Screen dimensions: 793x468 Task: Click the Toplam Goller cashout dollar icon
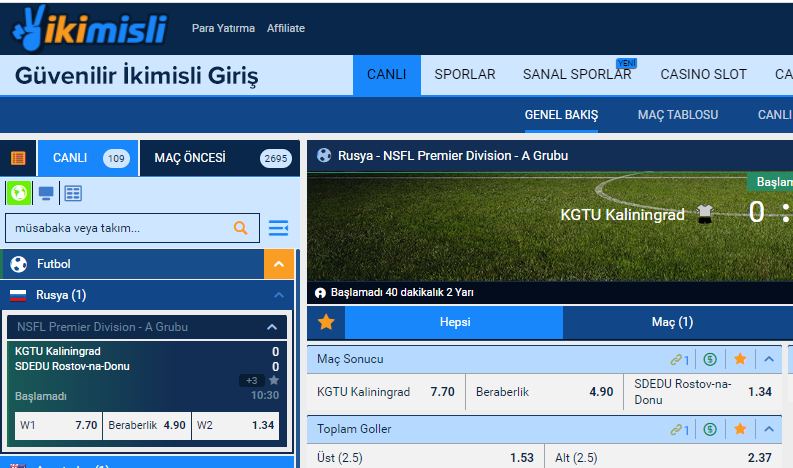[710, 429]
